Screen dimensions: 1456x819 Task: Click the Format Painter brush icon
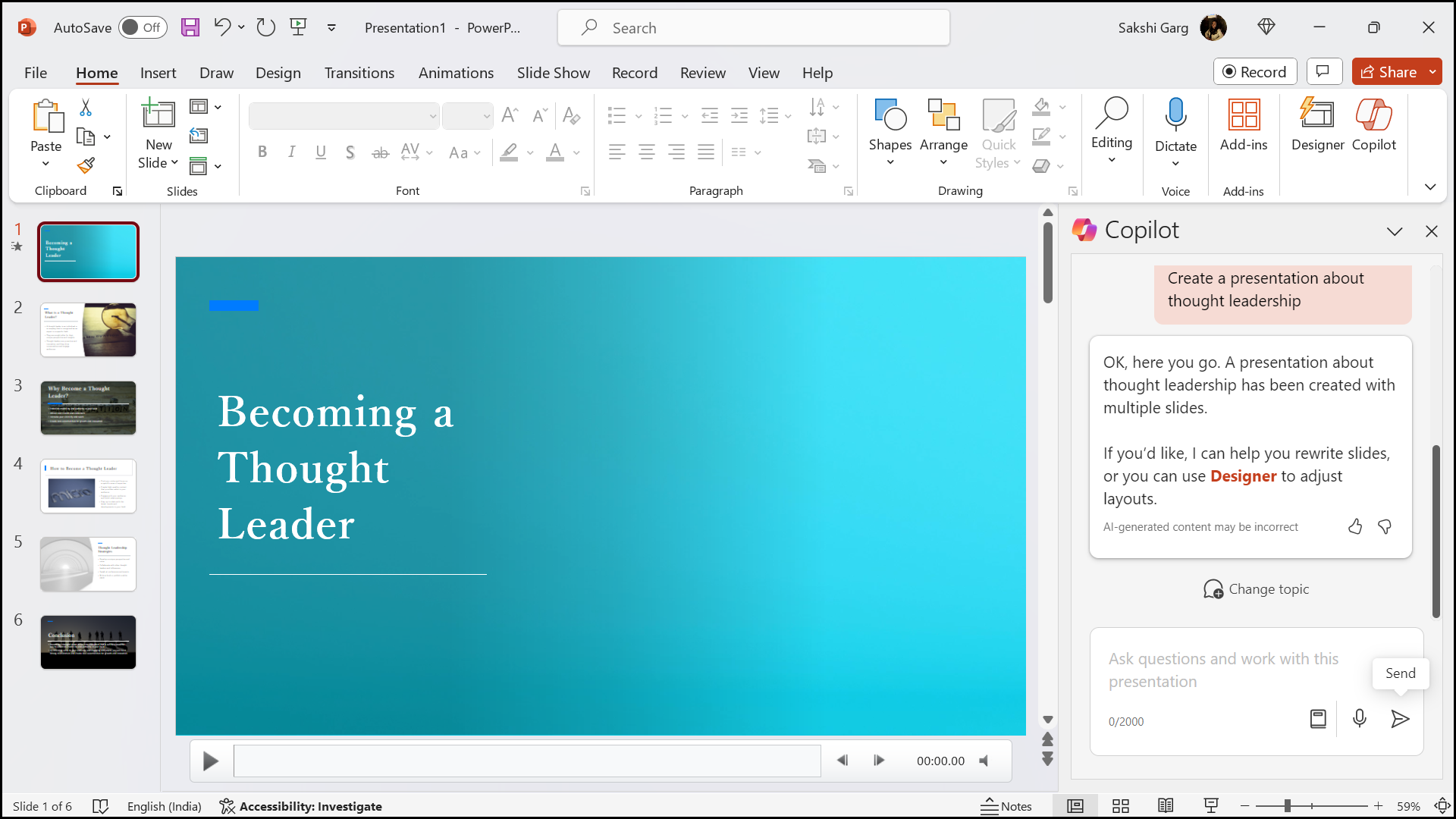click(x=86, y=165)
